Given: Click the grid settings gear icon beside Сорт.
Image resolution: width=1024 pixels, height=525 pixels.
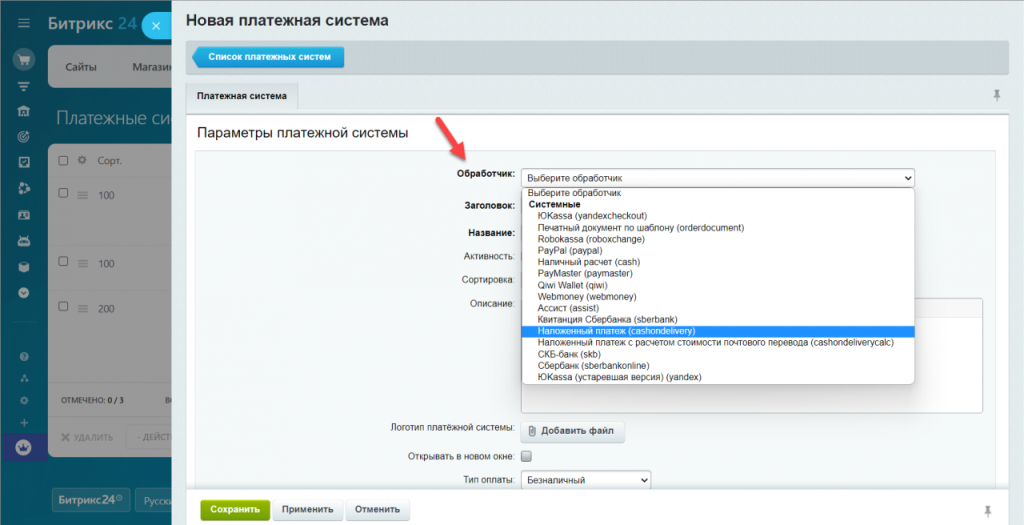Looking at the screenshot, I should click(x=82, y=160).
